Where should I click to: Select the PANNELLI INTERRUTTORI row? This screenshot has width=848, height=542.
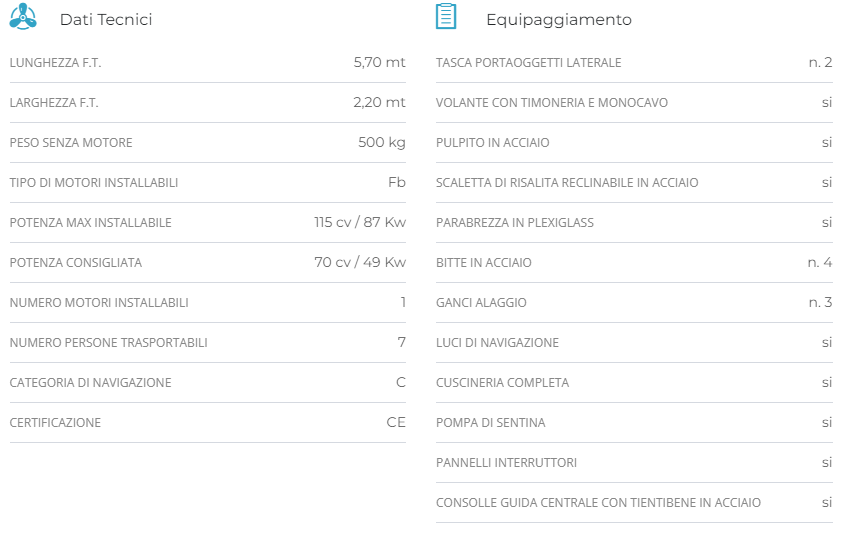[506, 463]
